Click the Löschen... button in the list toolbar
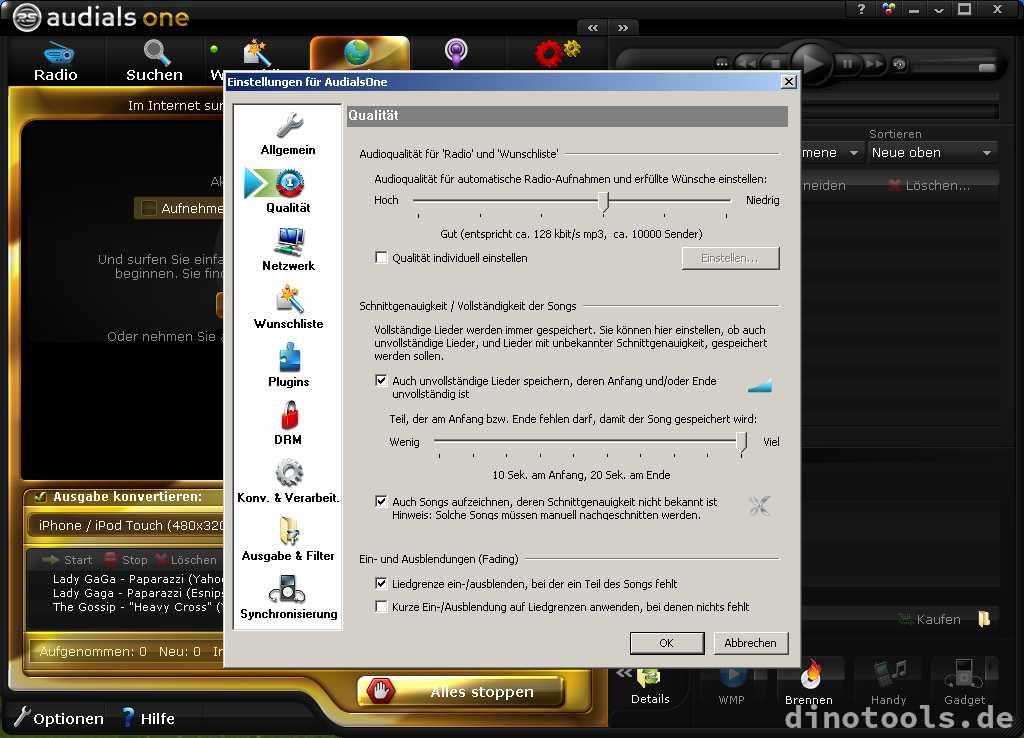The height and width of the screenshot is (738, 1024). click(x=929, y=185)
